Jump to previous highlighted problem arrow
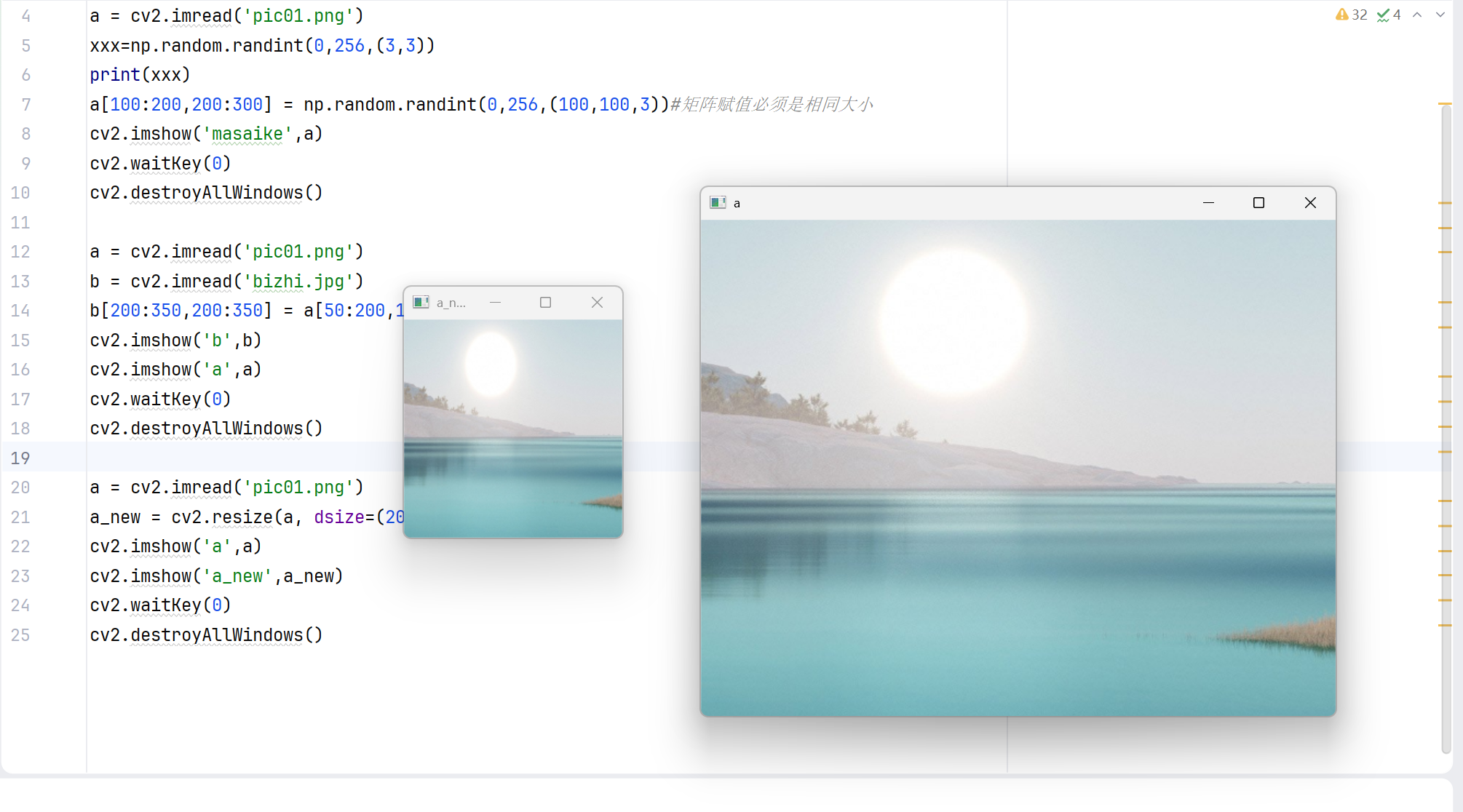Screen dimensions: 1463x812 [1417, 15]
